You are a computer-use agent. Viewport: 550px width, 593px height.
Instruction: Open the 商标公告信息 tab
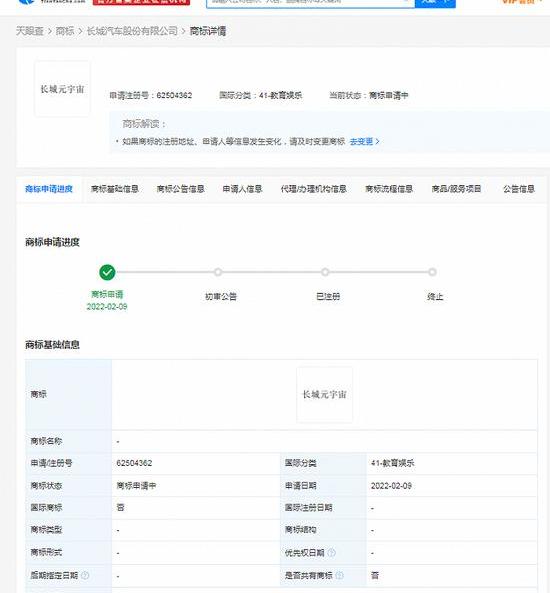click(180, 189)
